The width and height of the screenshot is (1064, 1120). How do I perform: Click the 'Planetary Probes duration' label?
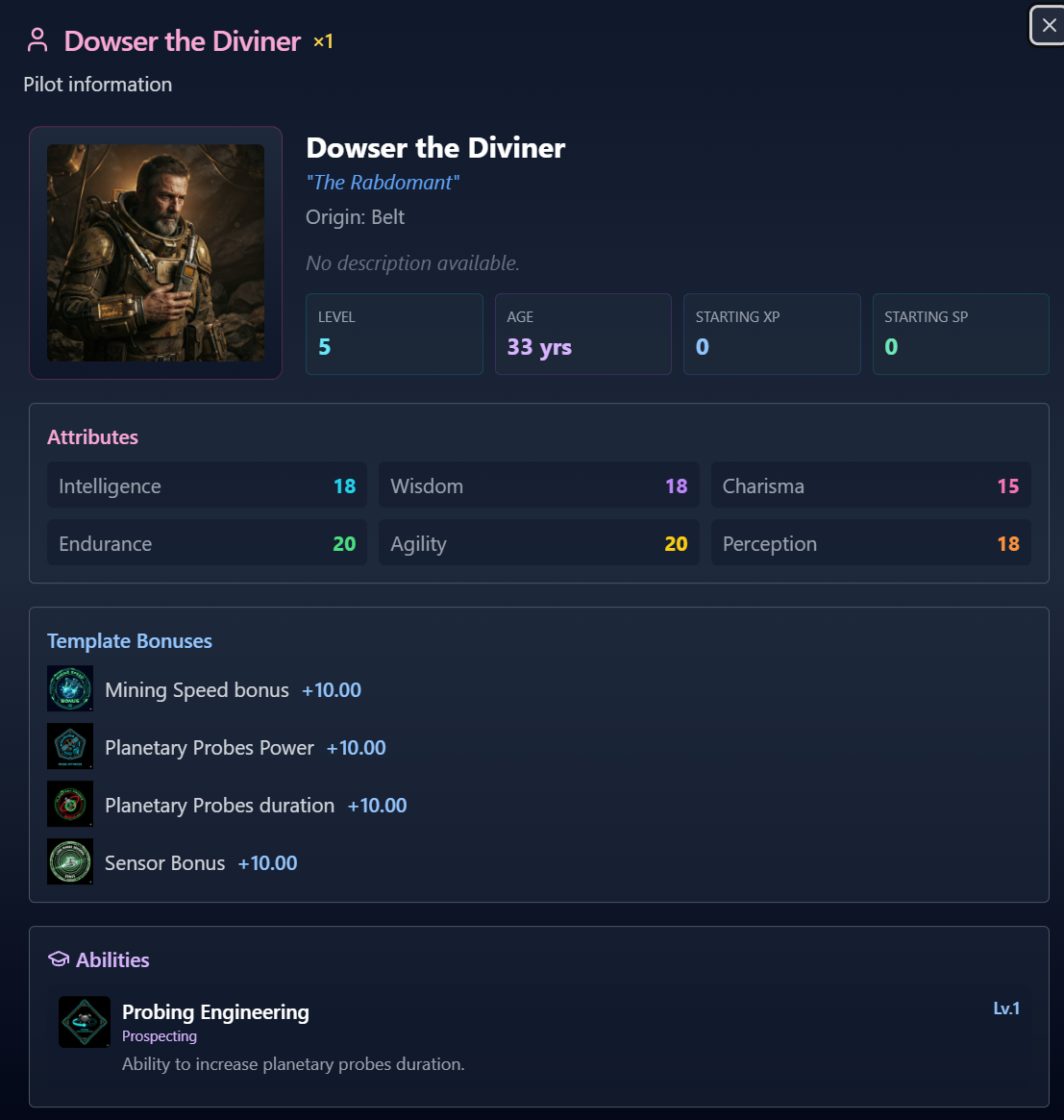pyautogui.click(x=219, y=806)
